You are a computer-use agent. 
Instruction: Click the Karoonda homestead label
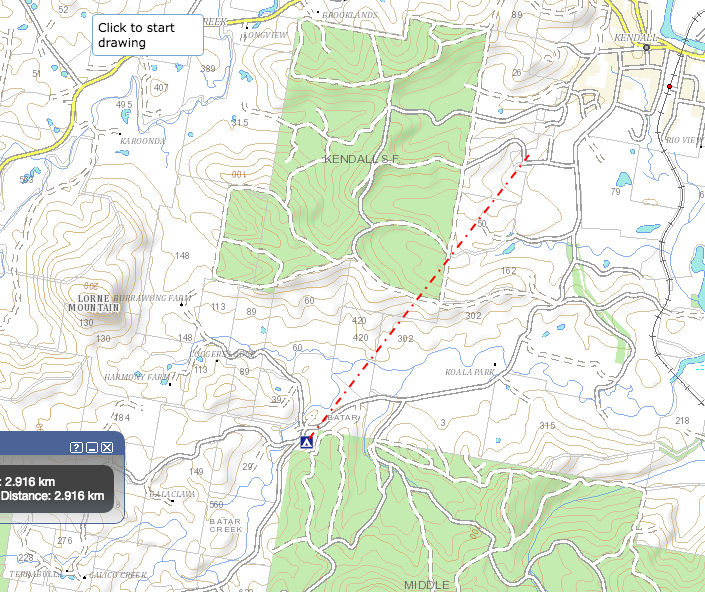[x=143, y=141]
